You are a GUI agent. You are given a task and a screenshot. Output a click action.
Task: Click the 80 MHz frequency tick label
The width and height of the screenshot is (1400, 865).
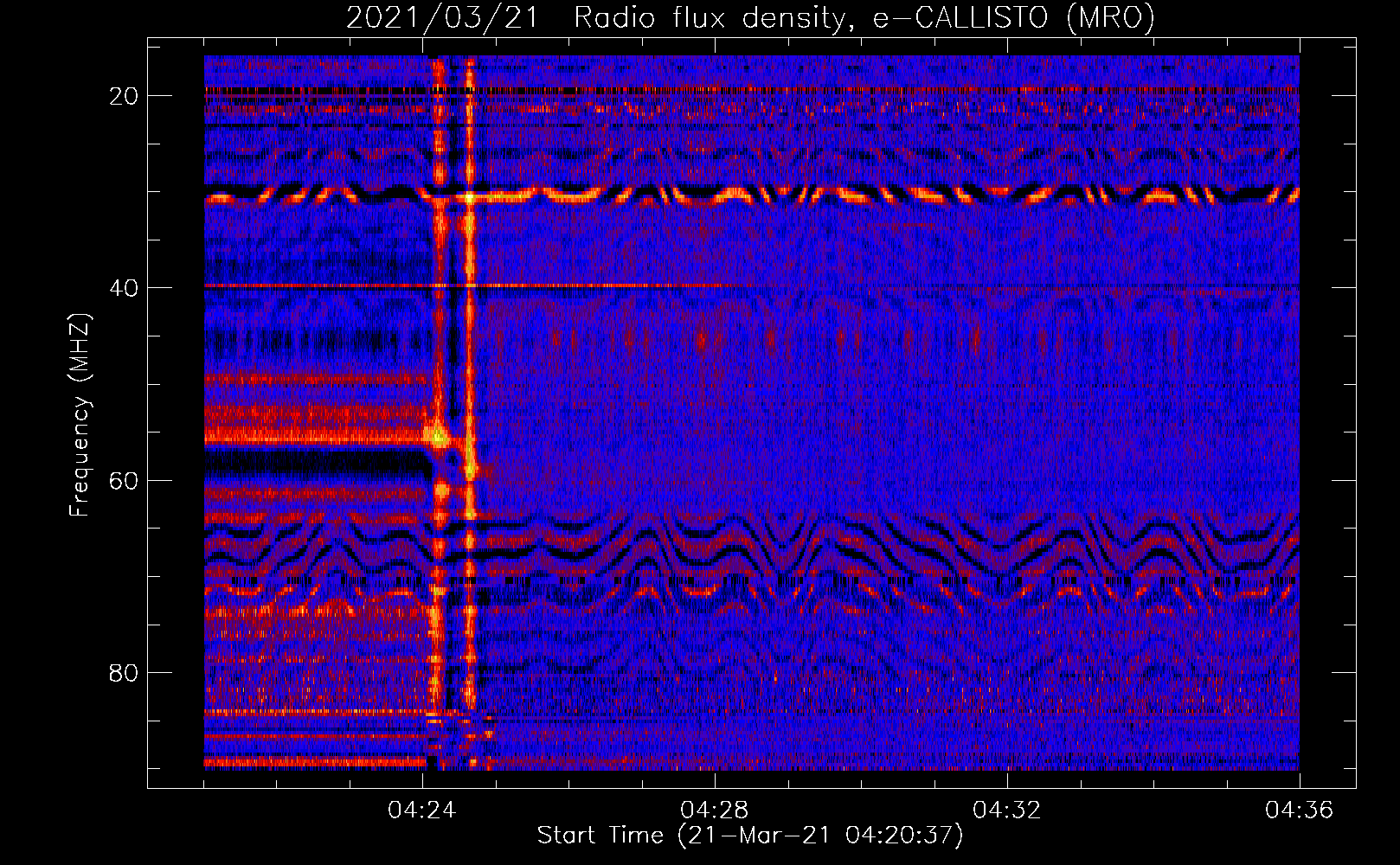pos(125,673)
